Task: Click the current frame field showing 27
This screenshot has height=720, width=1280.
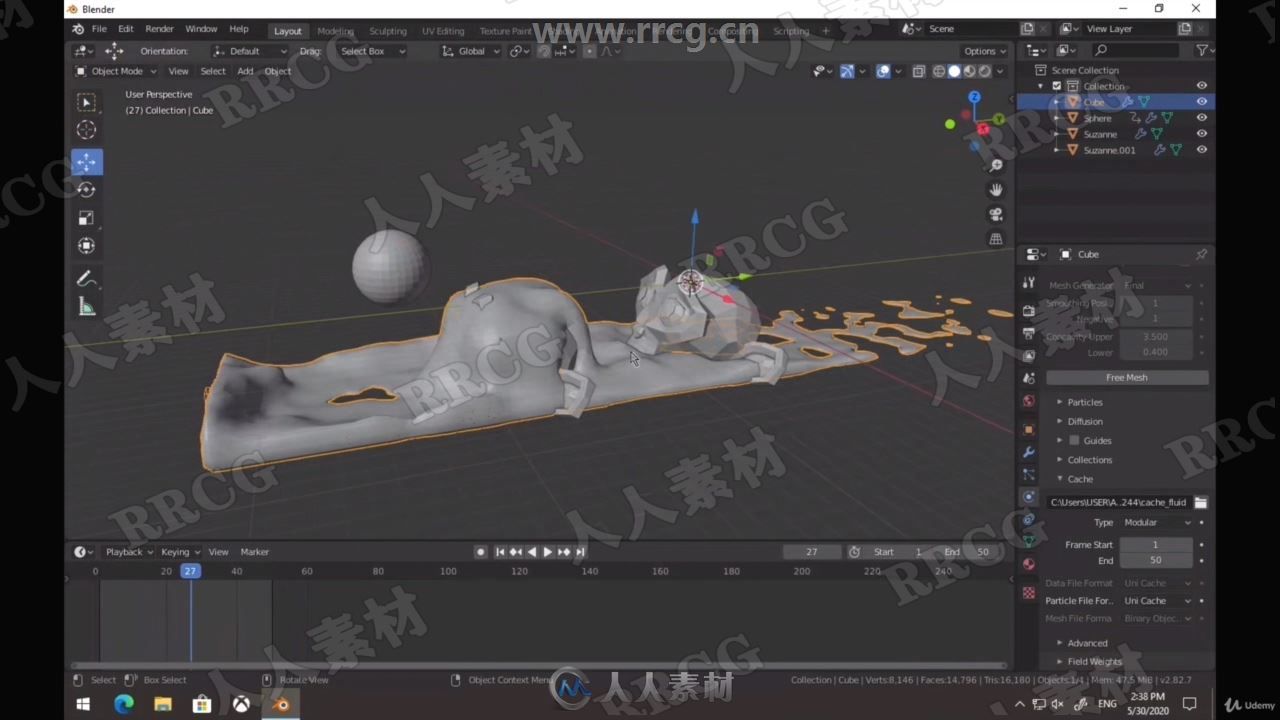Action: (811, 552)
